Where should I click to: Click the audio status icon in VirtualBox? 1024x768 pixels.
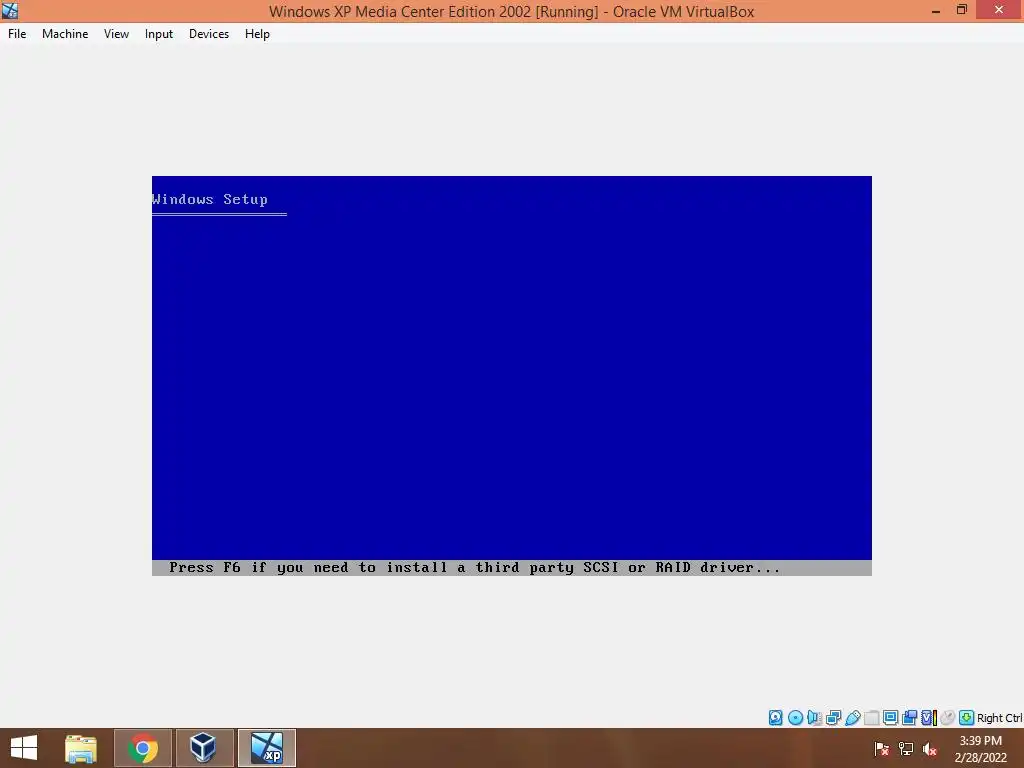814,718
